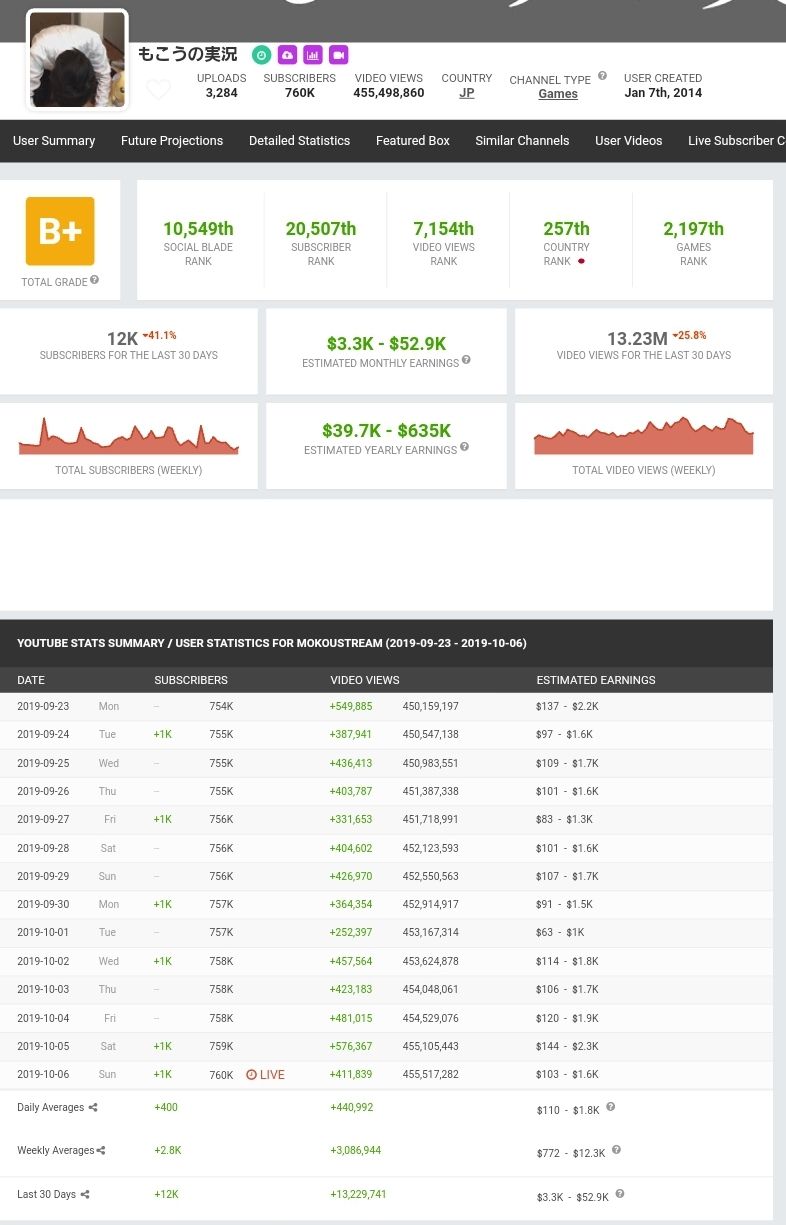Click the 2019-09-23 date cell

(x=43, y=706)
